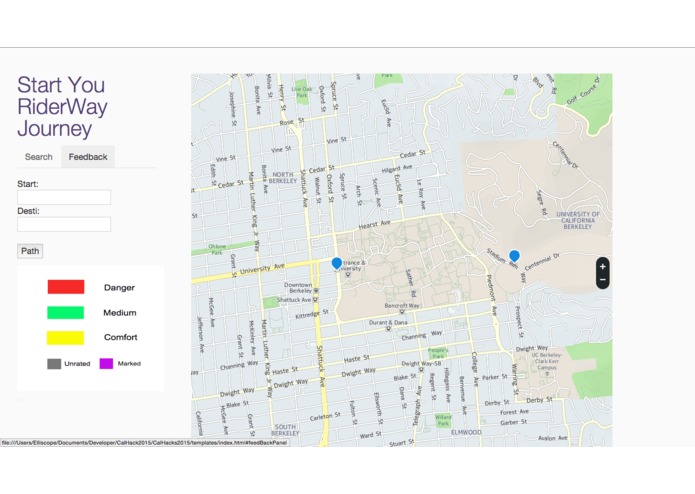Zoom in with the map plus button
The width and height of the screenshot is (695, 494).
[602, 266]
